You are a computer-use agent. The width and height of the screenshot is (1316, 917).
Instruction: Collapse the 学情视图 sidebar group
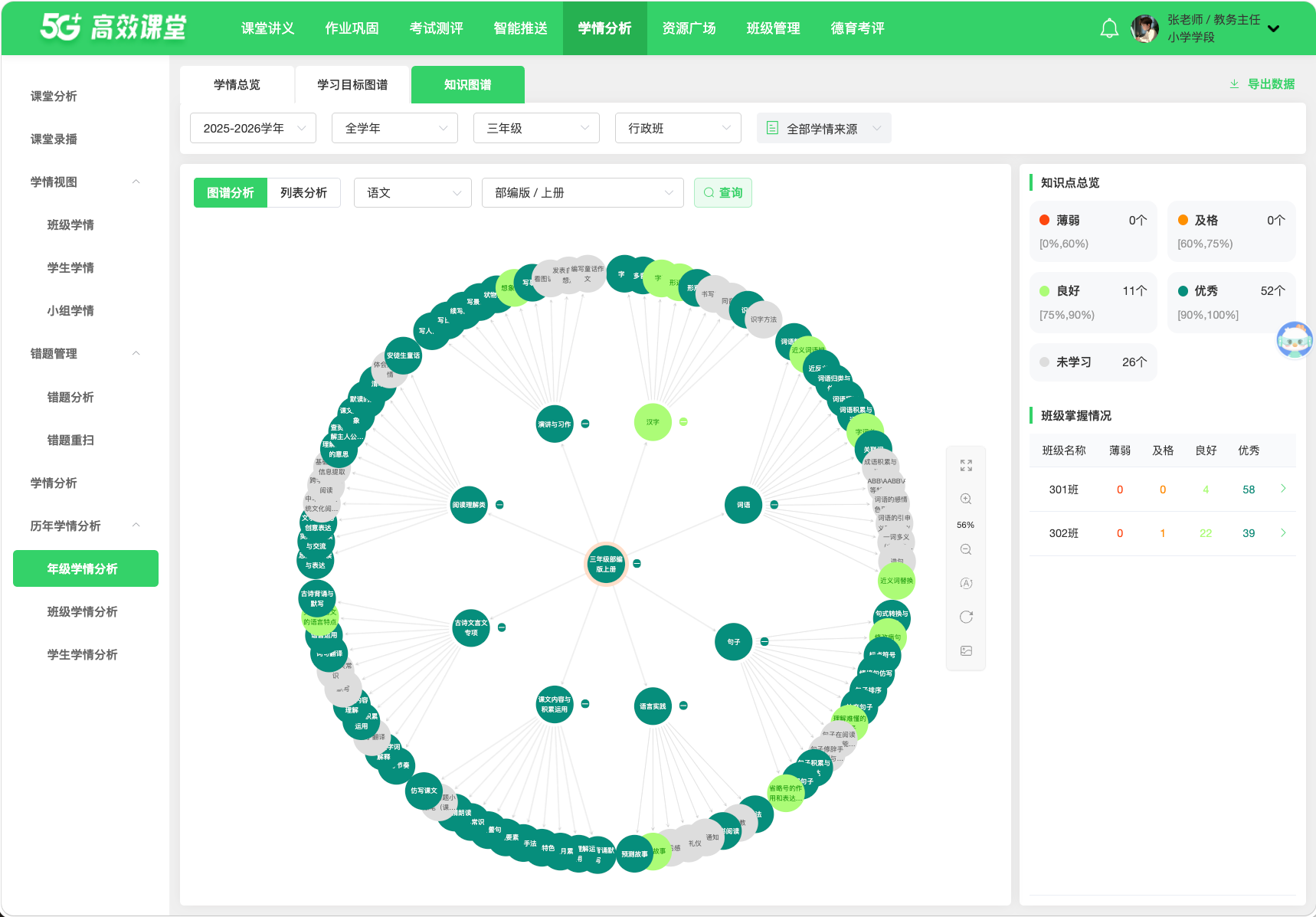tap(136, 182)
